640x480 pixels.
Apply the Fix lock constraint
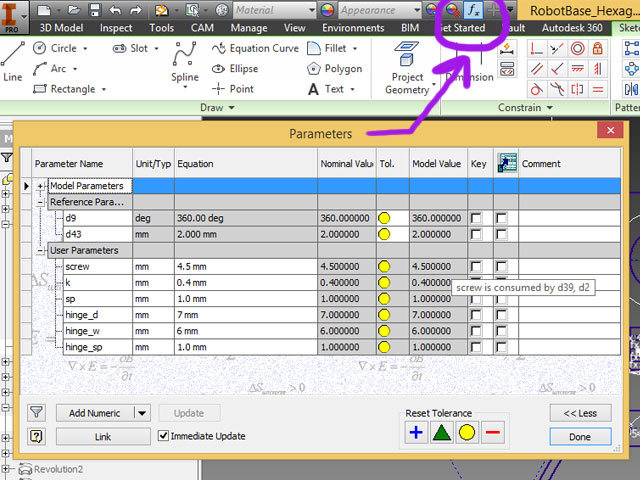[x=598, y=49]
